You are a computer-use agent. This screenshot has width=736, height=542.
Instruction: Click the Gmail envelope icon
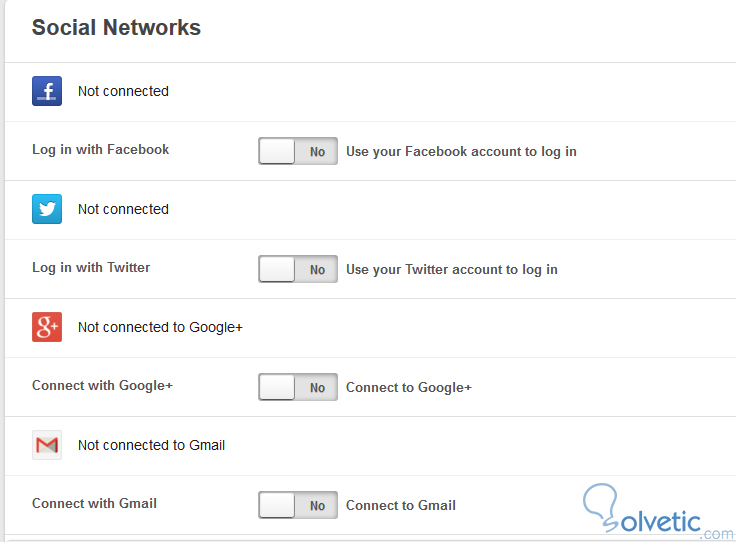pos(47,445)
